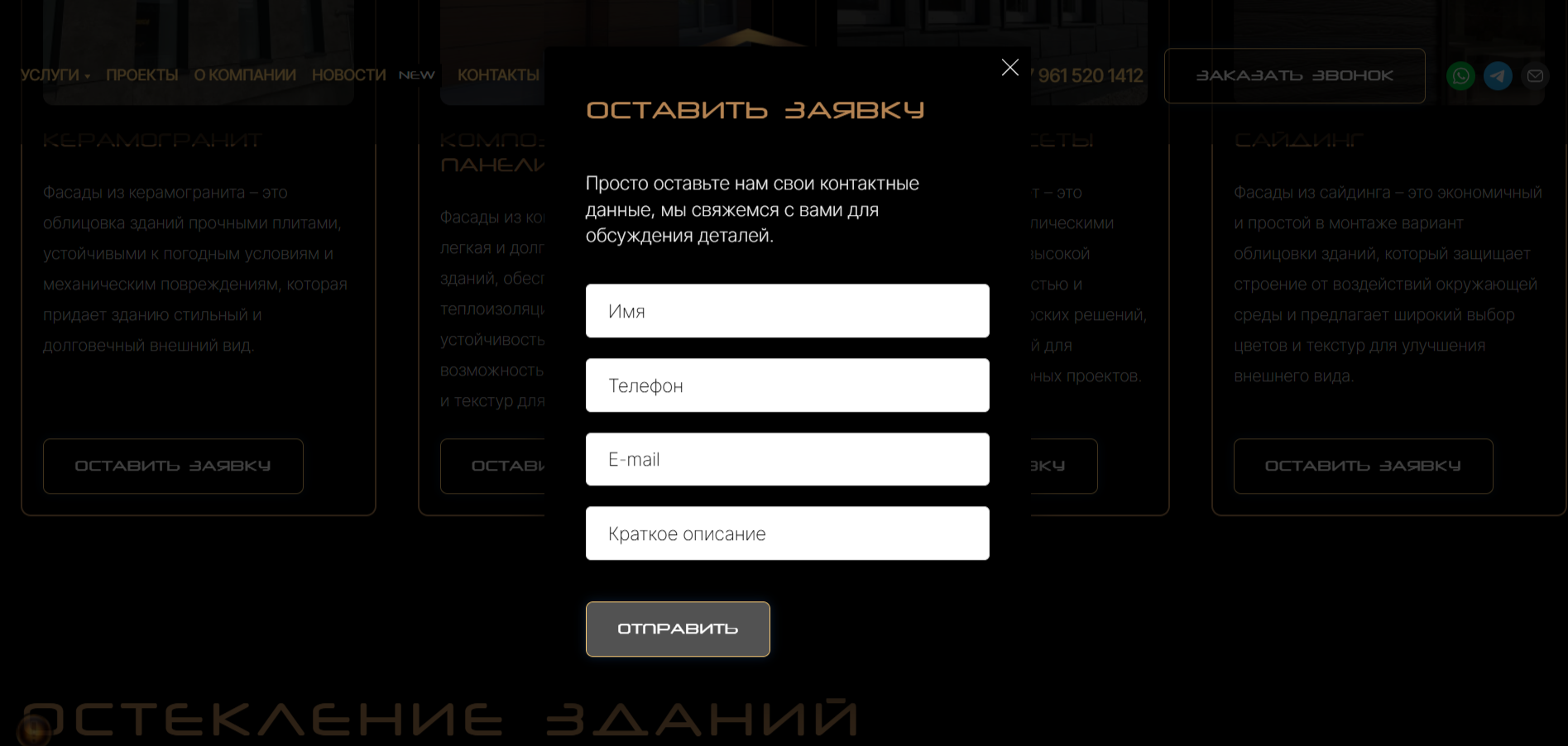Focus the Имя input field
The height and width of the screenshot is (746, 1568).
[787, 311]
